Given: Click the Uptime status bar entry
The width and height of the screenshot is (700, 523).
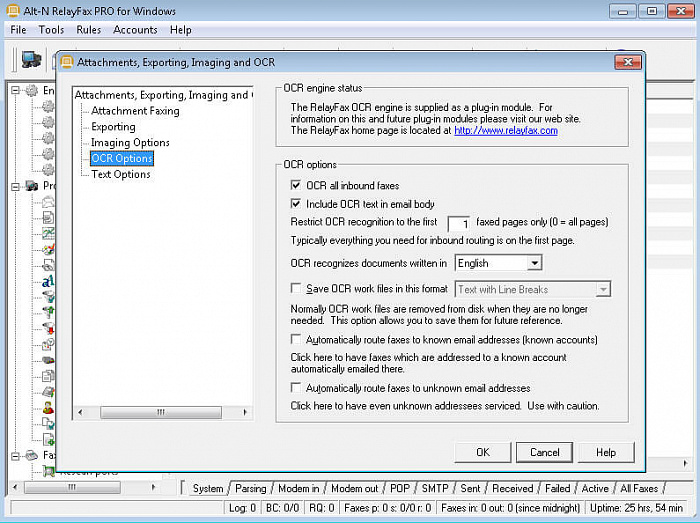Looking at the screenshot, I should click(636, 508).
